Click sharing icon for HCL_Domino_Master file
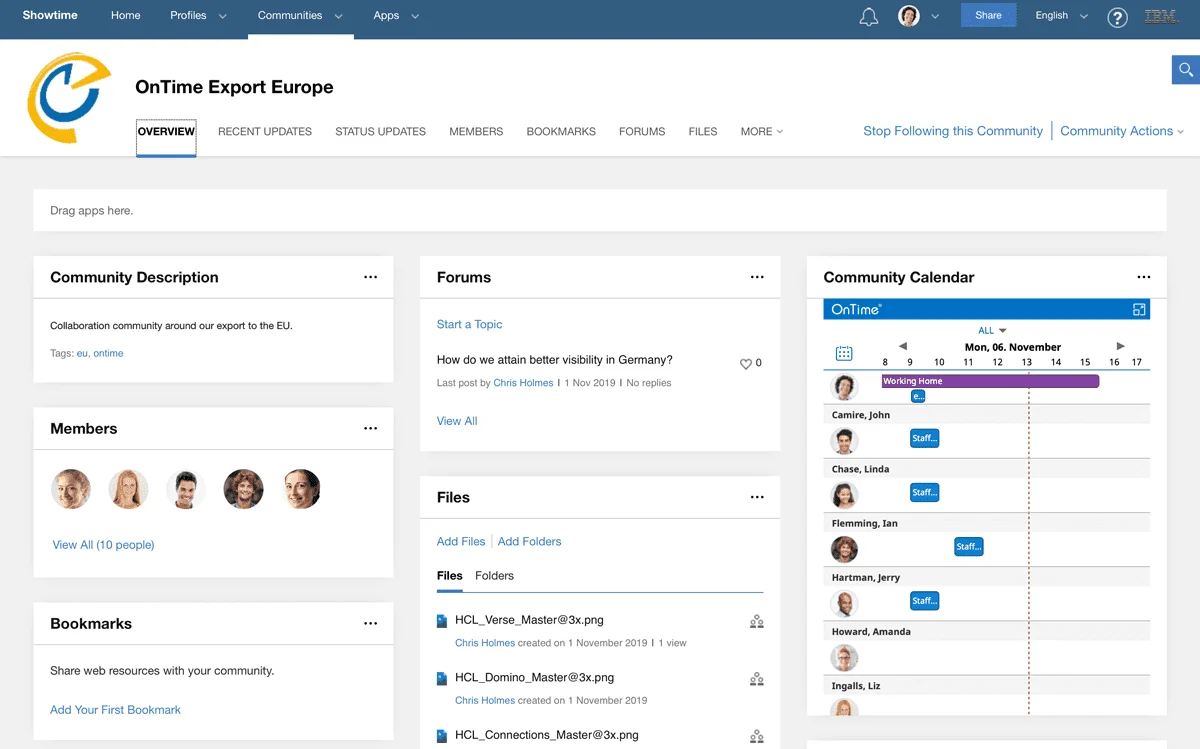The height and width of the screenshot is (749, 1200). click(x=757, y=680)
